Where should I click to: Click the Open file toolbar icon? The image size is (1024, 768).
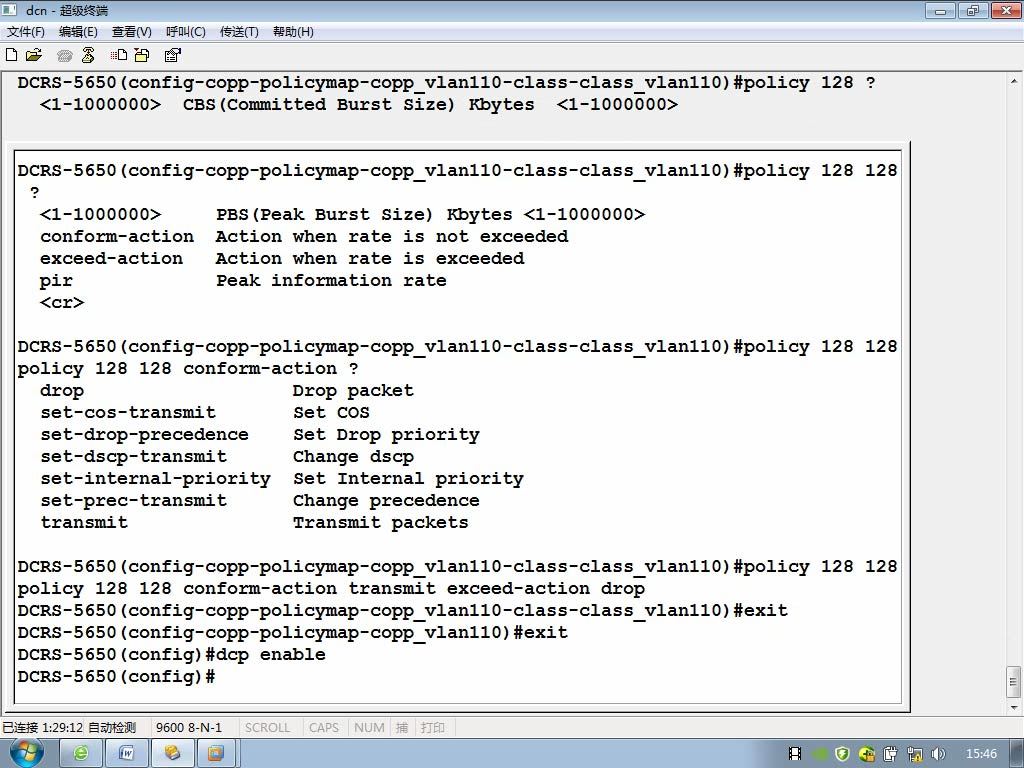pos(33,56)
